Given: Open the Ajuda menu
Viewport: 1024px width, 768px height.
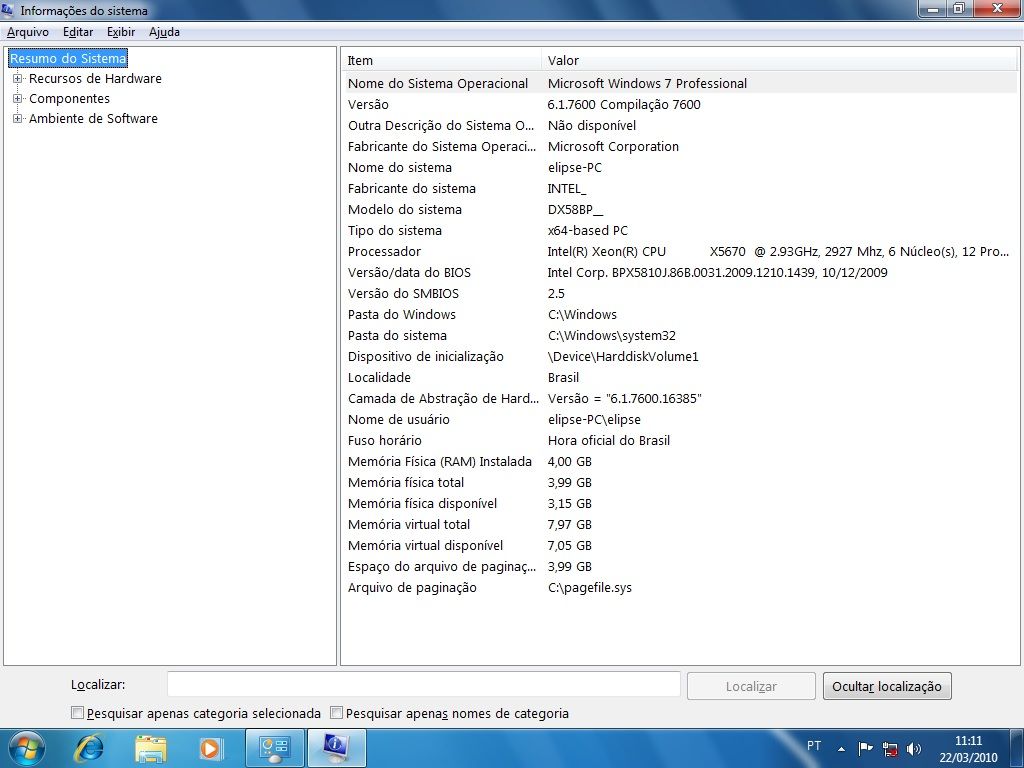Looking at the screenshot, I should [x=164, y=32].
